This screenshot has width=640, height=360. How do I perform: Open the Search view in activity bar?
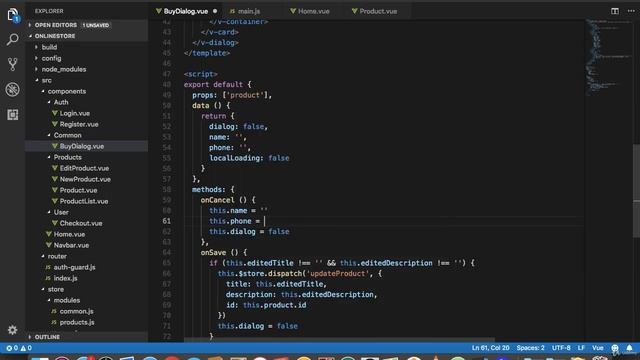point(13,40)
